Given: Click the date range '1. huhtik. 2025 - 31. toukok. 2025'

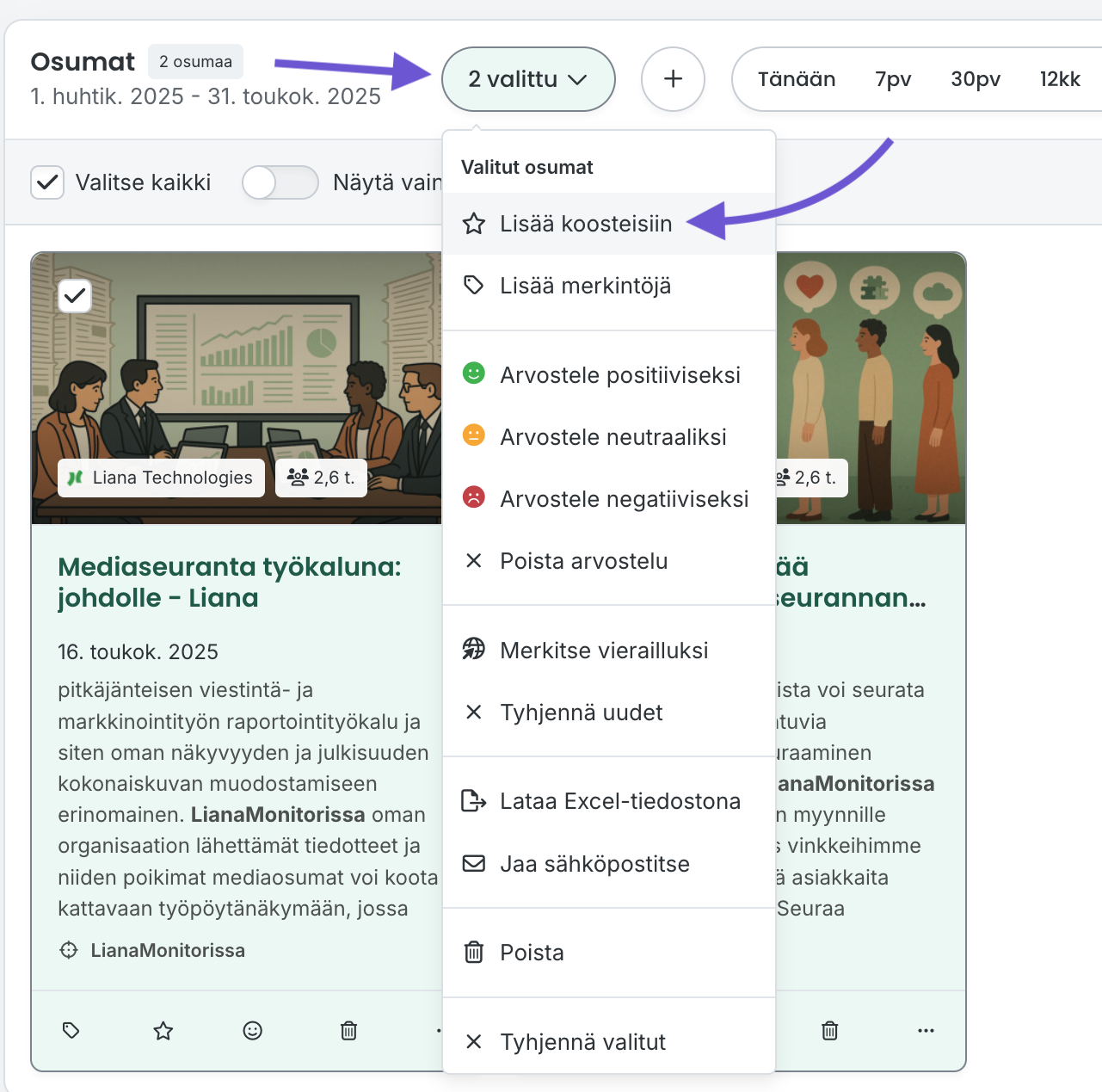Looking at the screenshot, I should click(x=206, y=96).
